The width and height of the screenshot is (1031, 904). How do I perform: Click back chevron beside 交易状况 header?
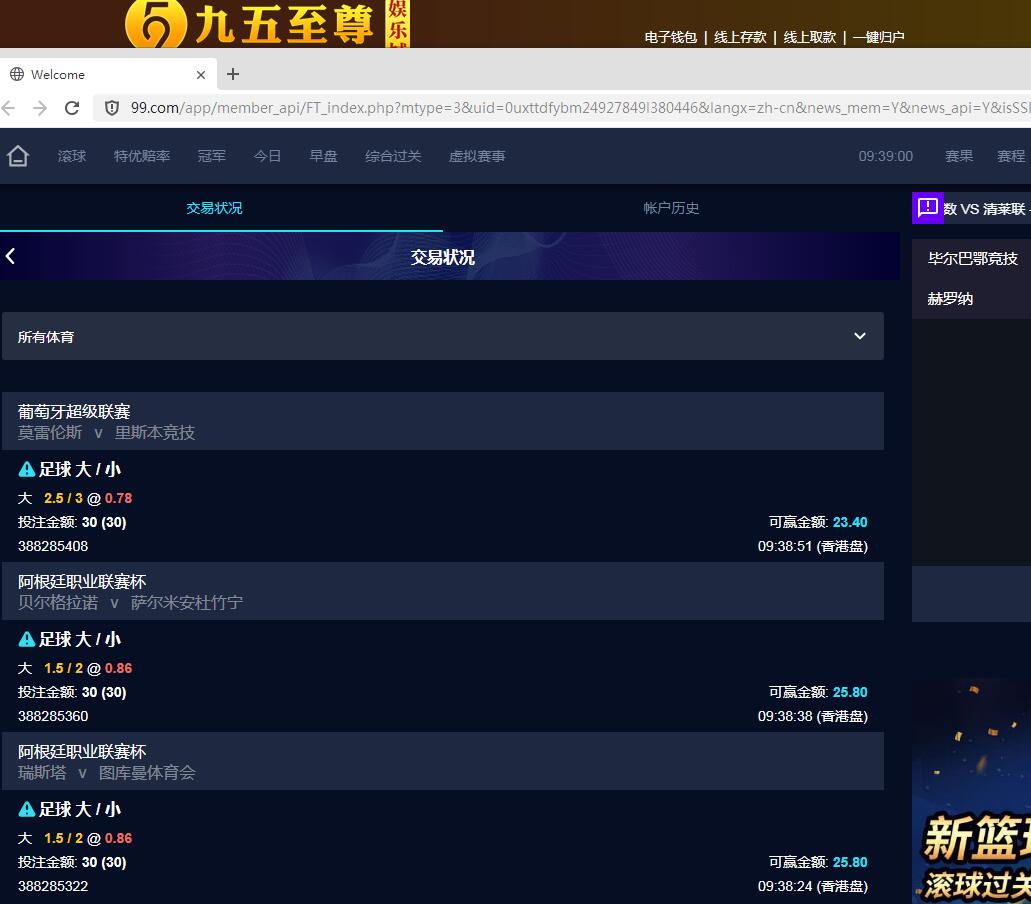click(x=11, y=256)
